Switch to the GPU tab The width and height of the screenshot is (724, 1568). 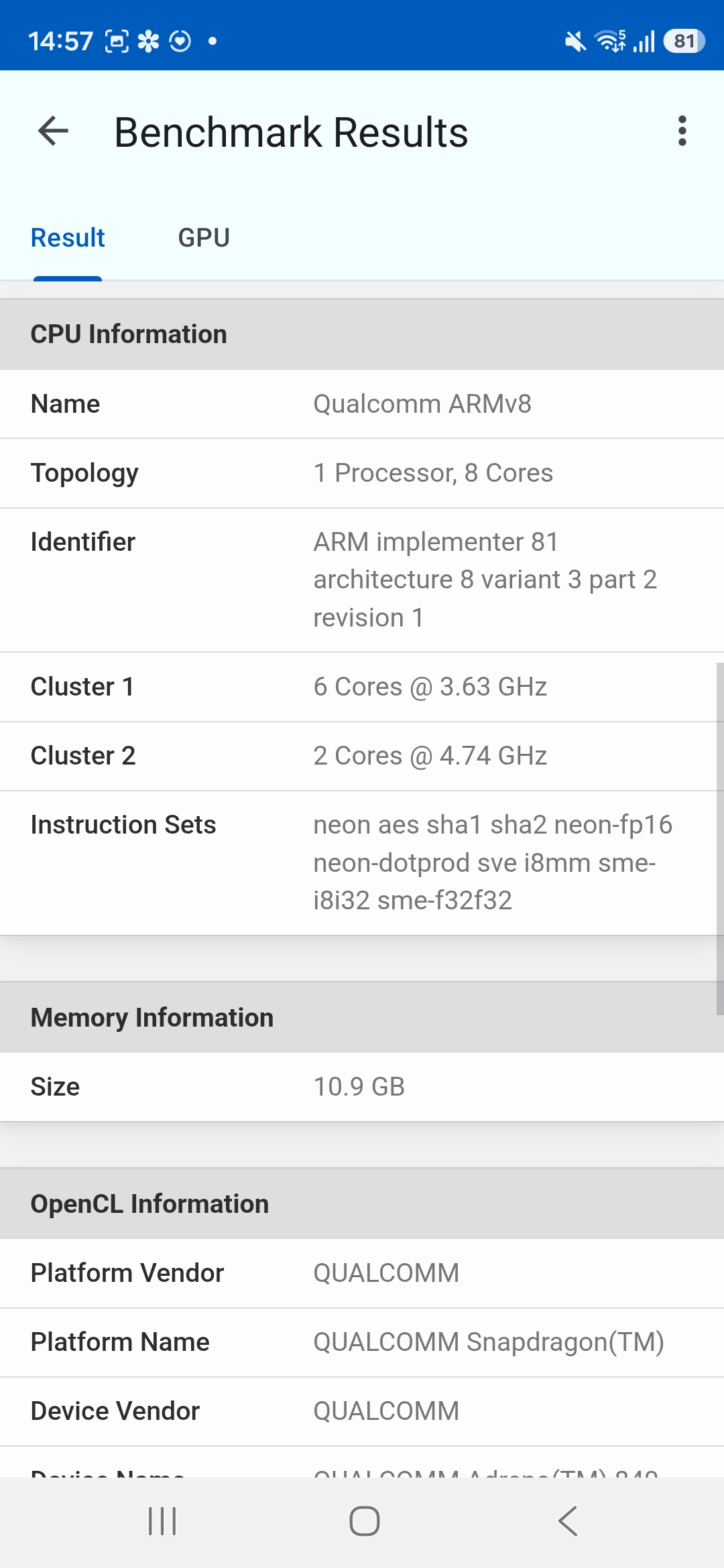coord(204,238)
